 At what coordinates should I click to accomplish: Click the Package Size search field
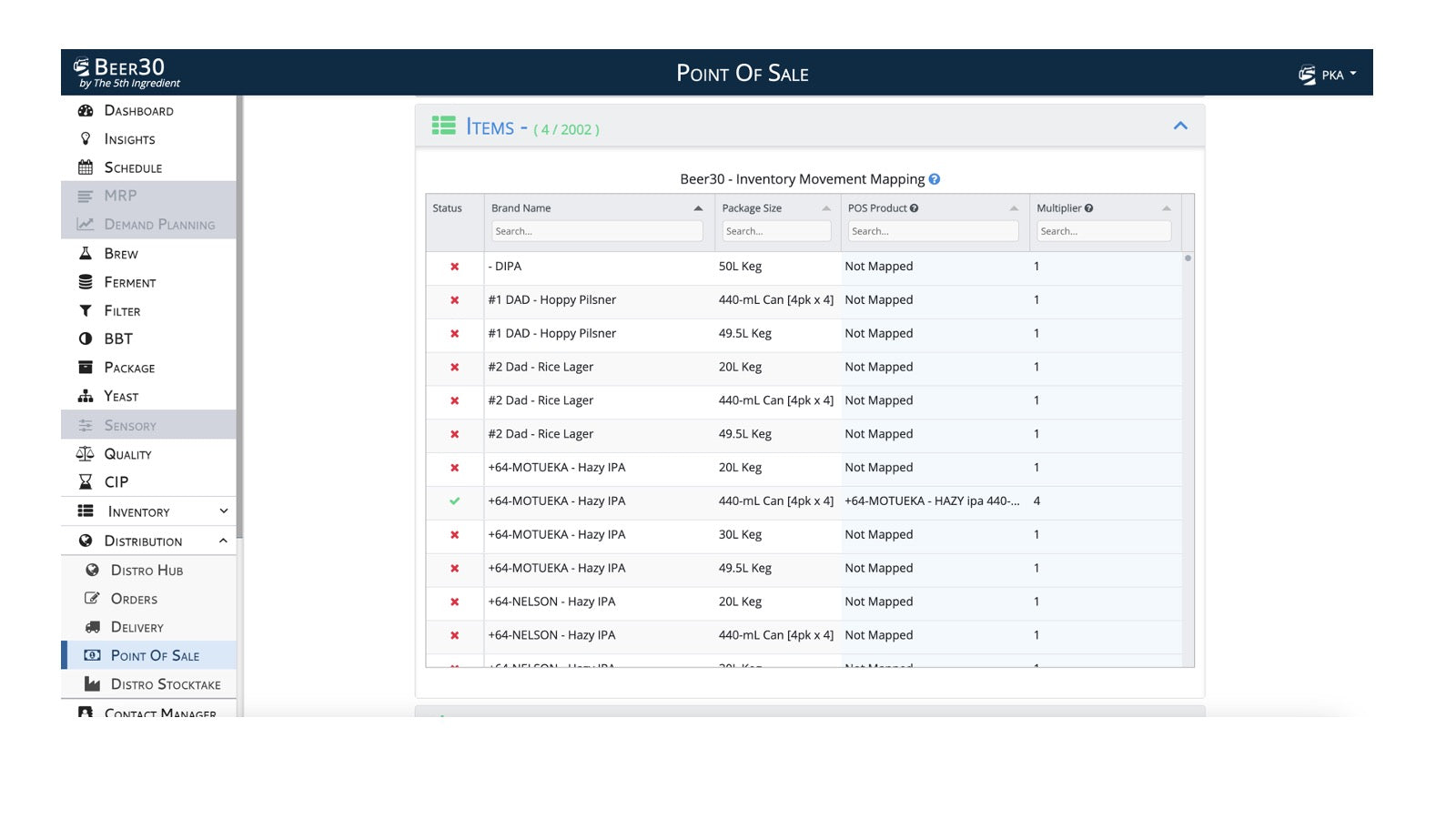pyautogui.click(x=775, y=231)
